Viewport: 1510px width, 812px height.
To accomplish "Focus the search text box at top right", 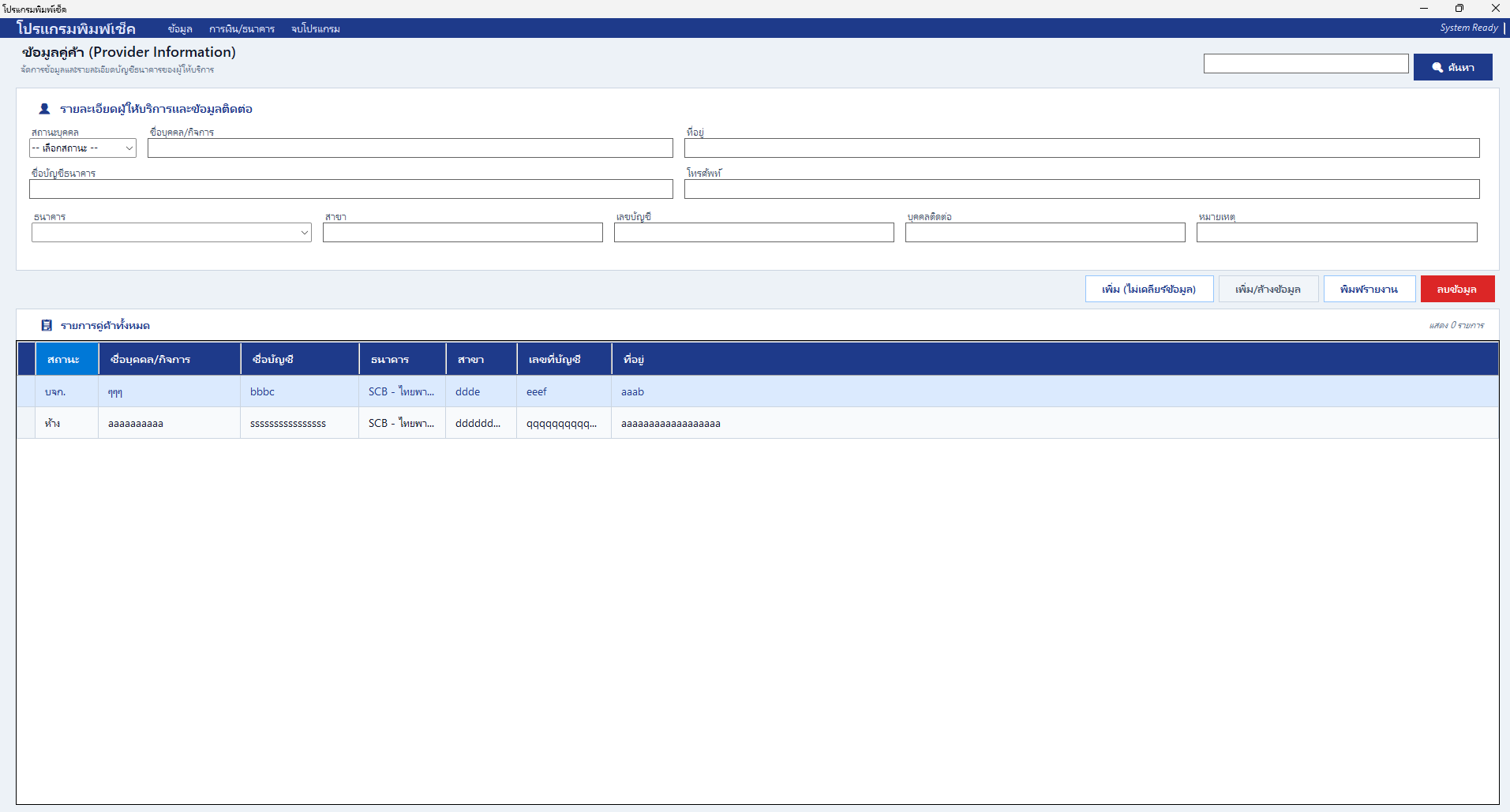I will (1306, 64).
